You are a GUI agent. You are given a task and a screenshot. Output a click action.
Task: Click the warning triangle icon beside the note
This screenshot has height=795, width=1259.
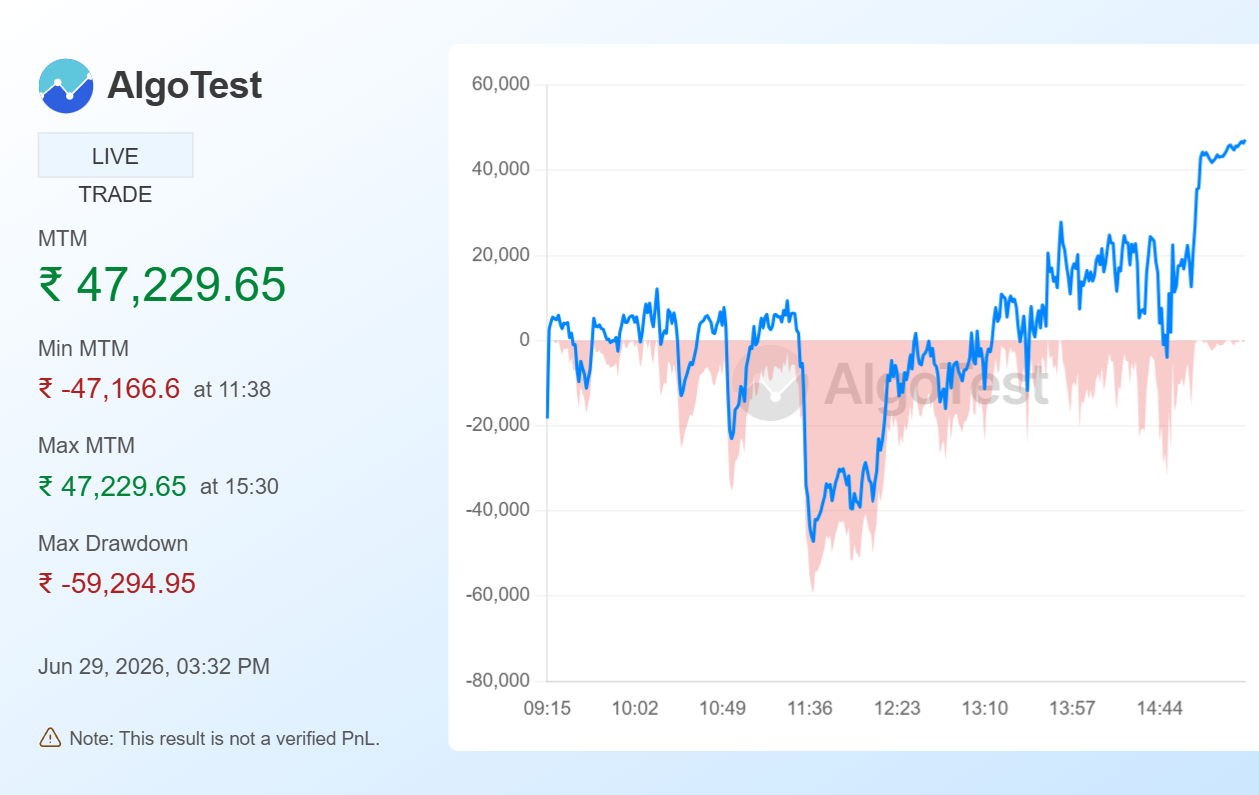[50, 738]
